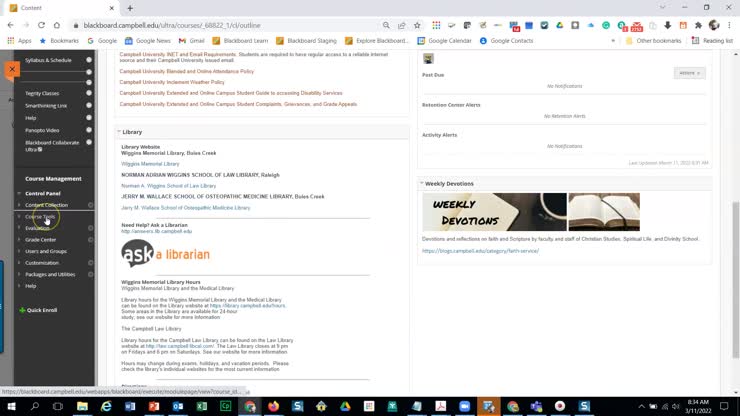
Task: Toggle the circle next to Tegrity Classes
Action: coord(89,92)
